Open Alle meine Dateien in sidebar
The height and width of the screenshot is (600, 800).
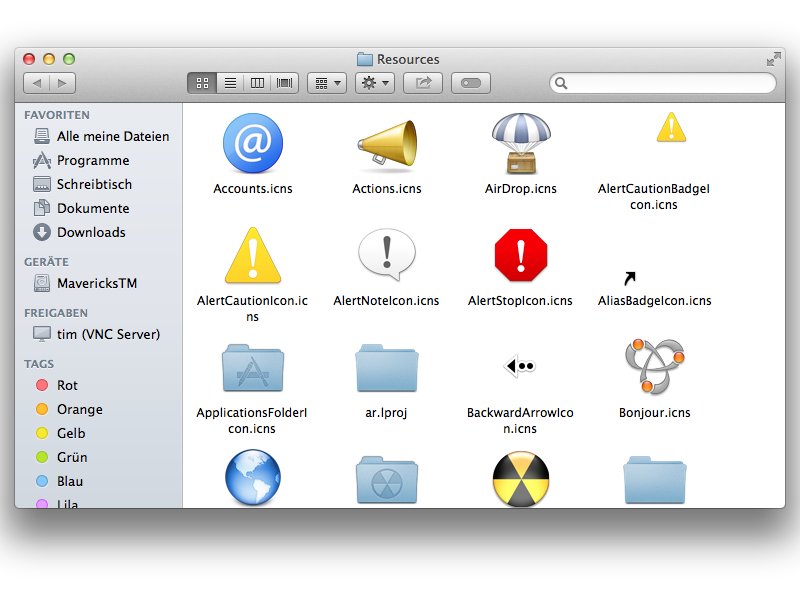[101, 136]
